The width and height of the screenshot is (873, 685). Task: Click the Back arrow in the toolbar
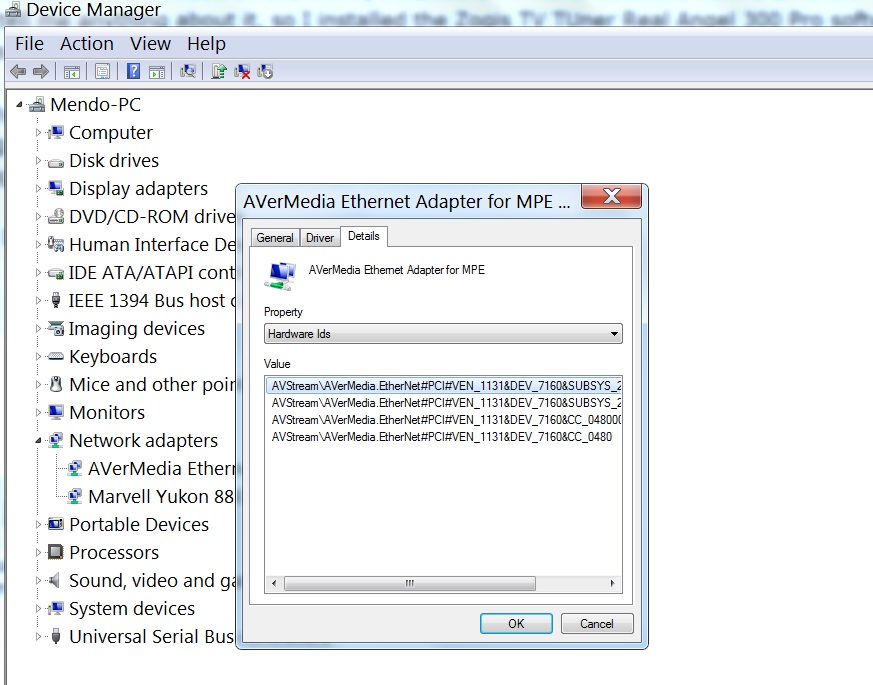click(x=18, y=71)
